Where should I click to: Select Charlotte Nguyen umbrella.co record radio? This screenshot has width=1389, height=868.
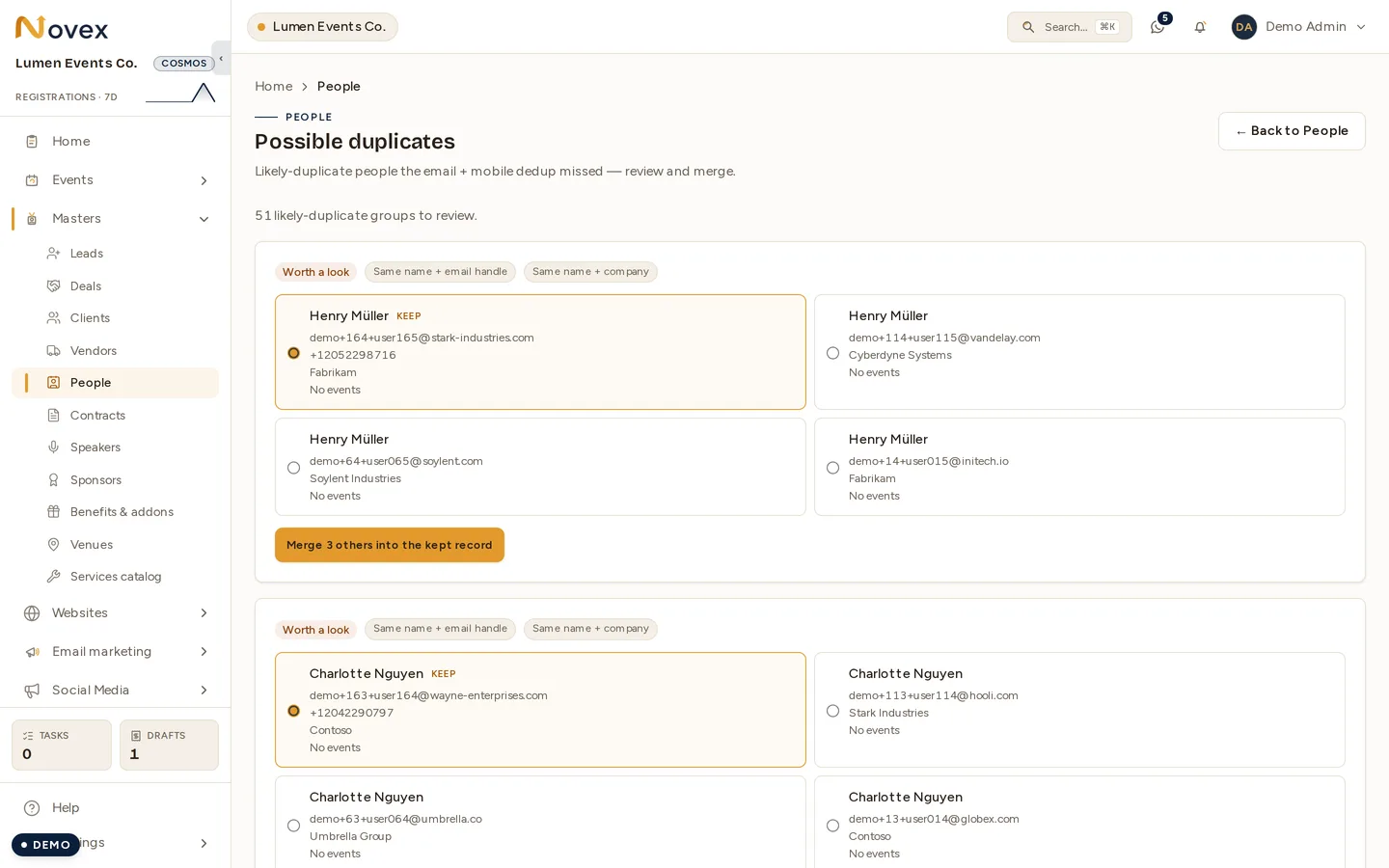click(x=293, y=826)
